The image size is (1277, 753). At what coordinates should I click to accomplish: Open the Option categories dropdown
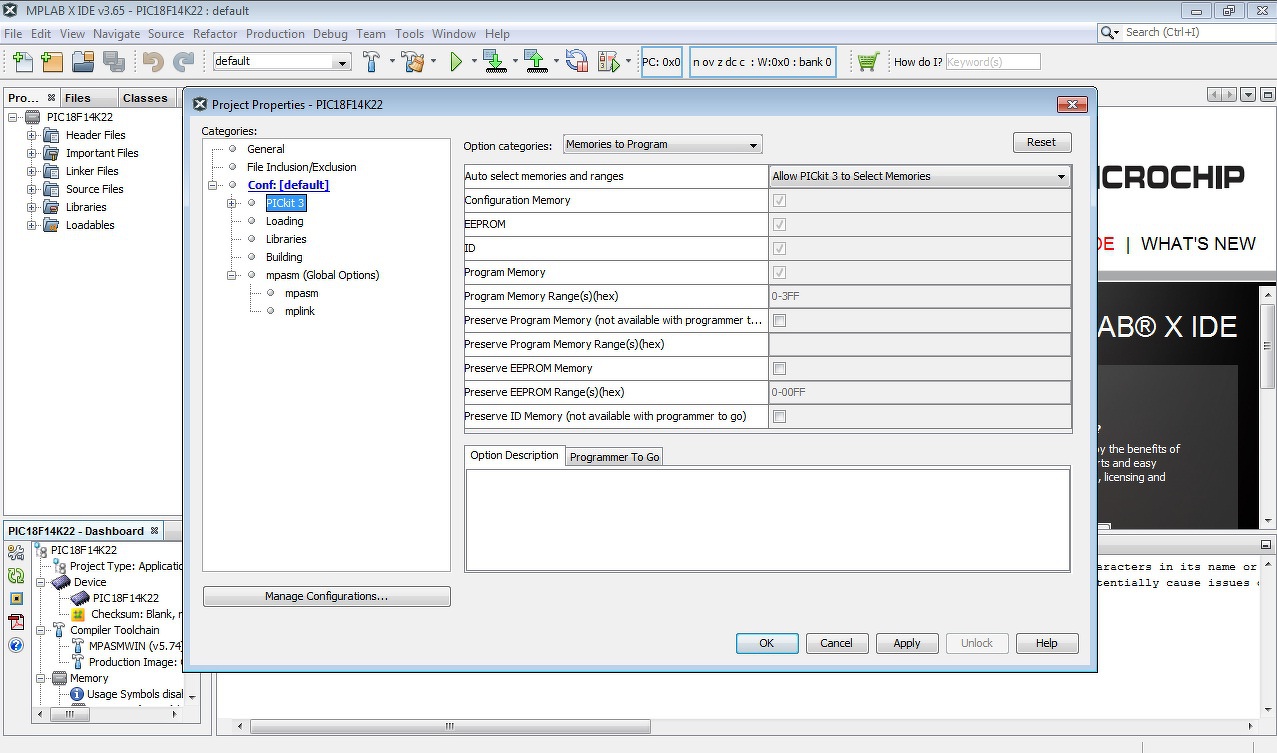[x=662, y=144]
